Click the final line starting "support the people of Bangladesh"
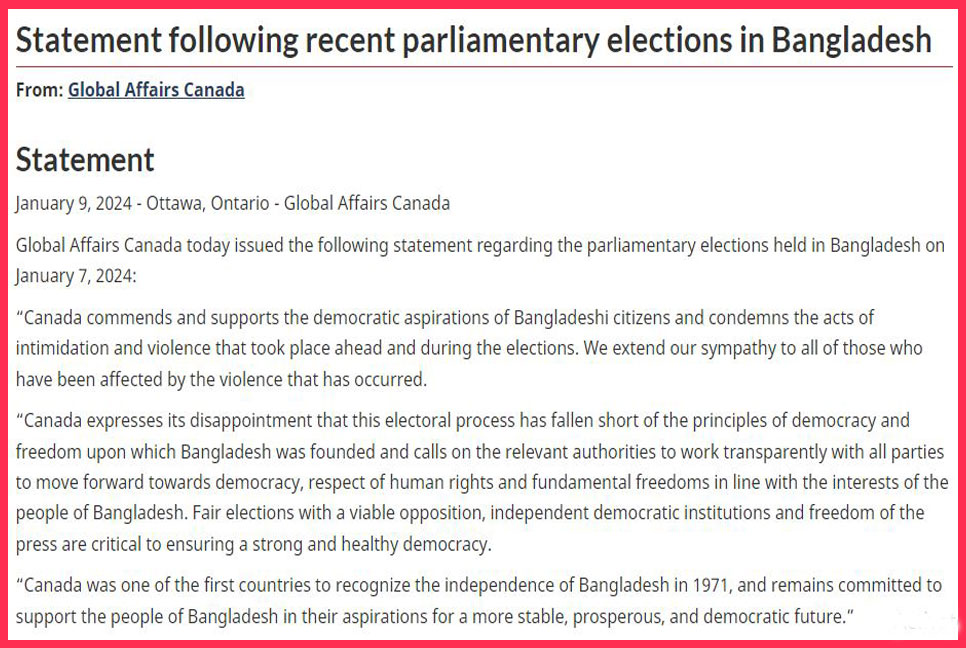This screenshot has width=966, height=648. click(435, 617)
